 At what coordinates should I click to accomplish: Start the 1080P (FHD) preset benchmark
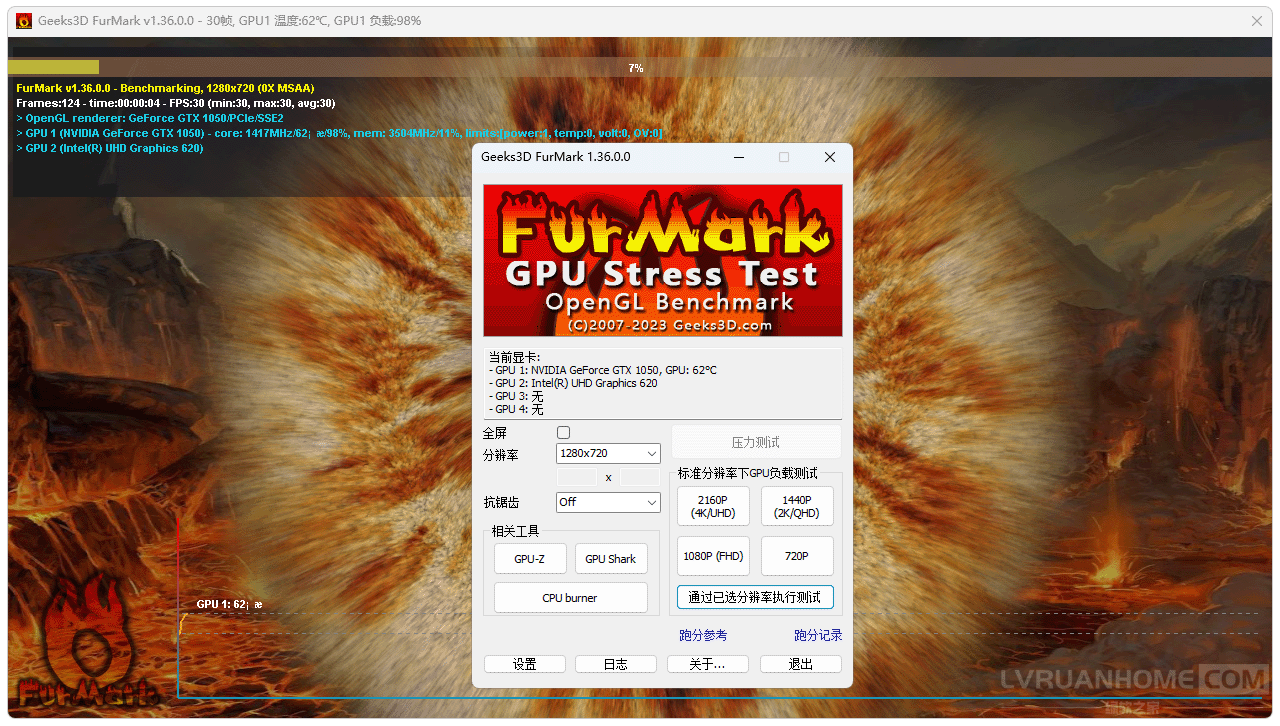click(713, 556)
